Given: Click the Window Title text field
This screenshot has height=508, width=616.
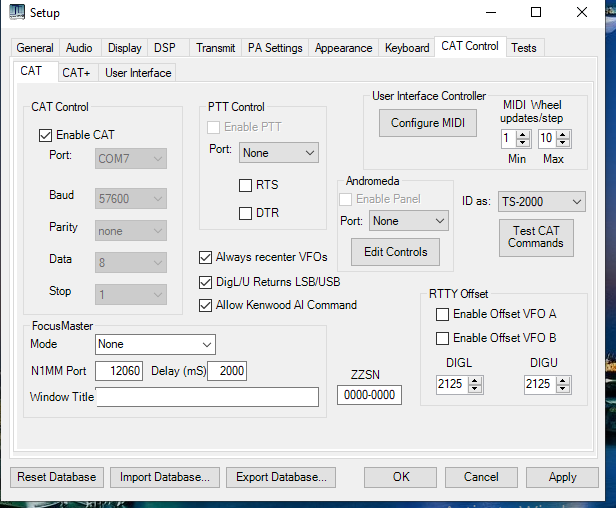Looking at the screenshot, I should pos(207,398).
